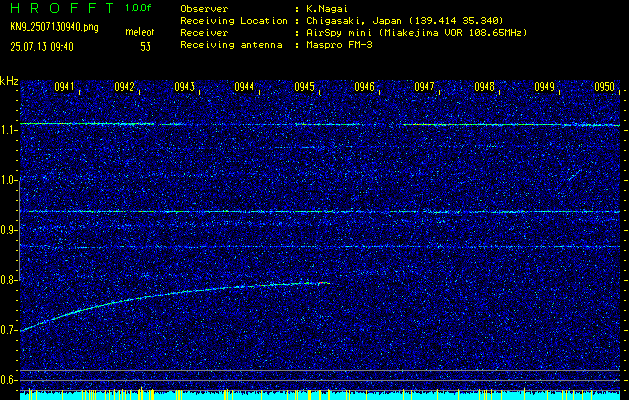Click the 0941 time marker
The height and width of the screenshot is (400, 629).
click(64, 87)
